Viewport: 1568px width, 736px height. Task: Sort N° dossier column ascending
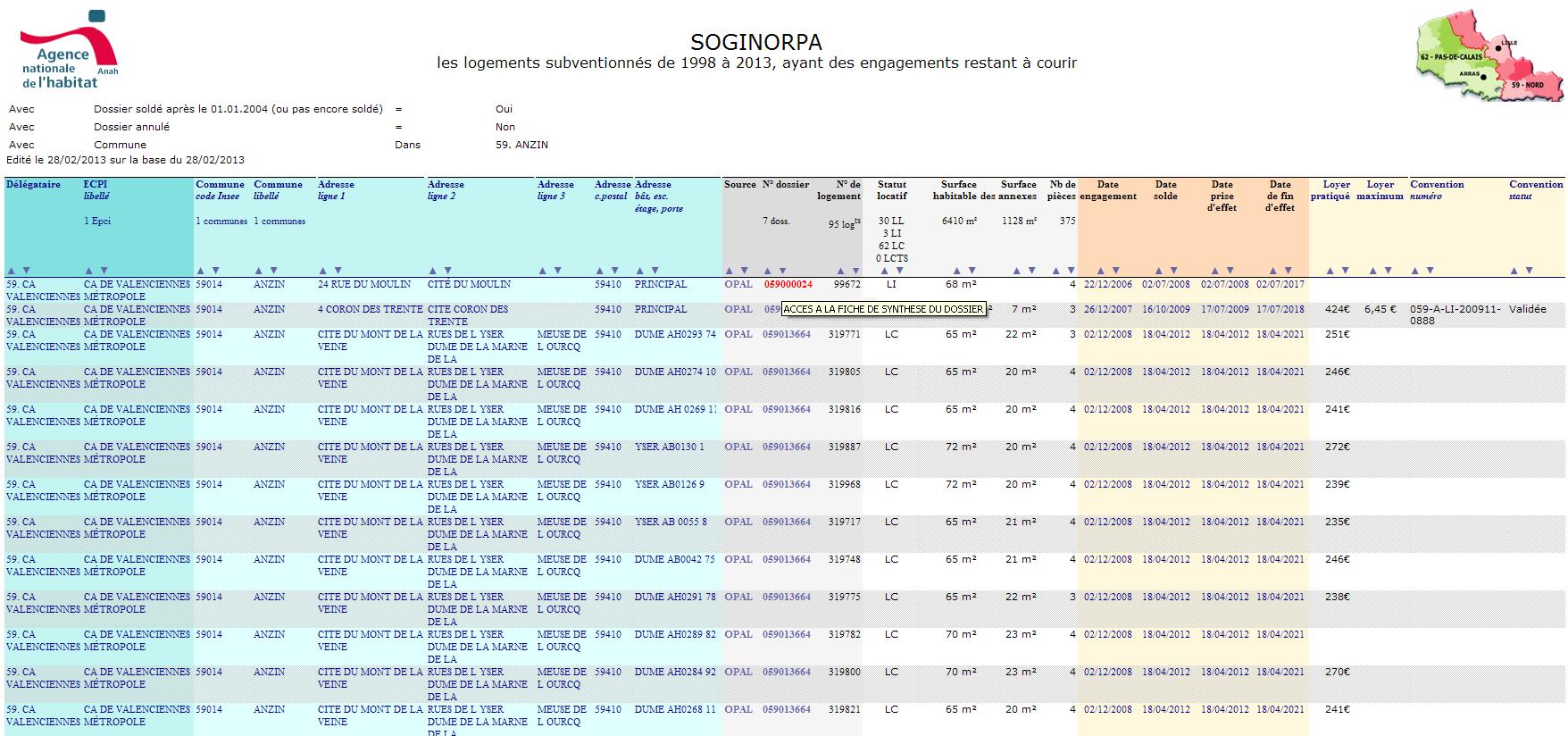pos(767,271)
